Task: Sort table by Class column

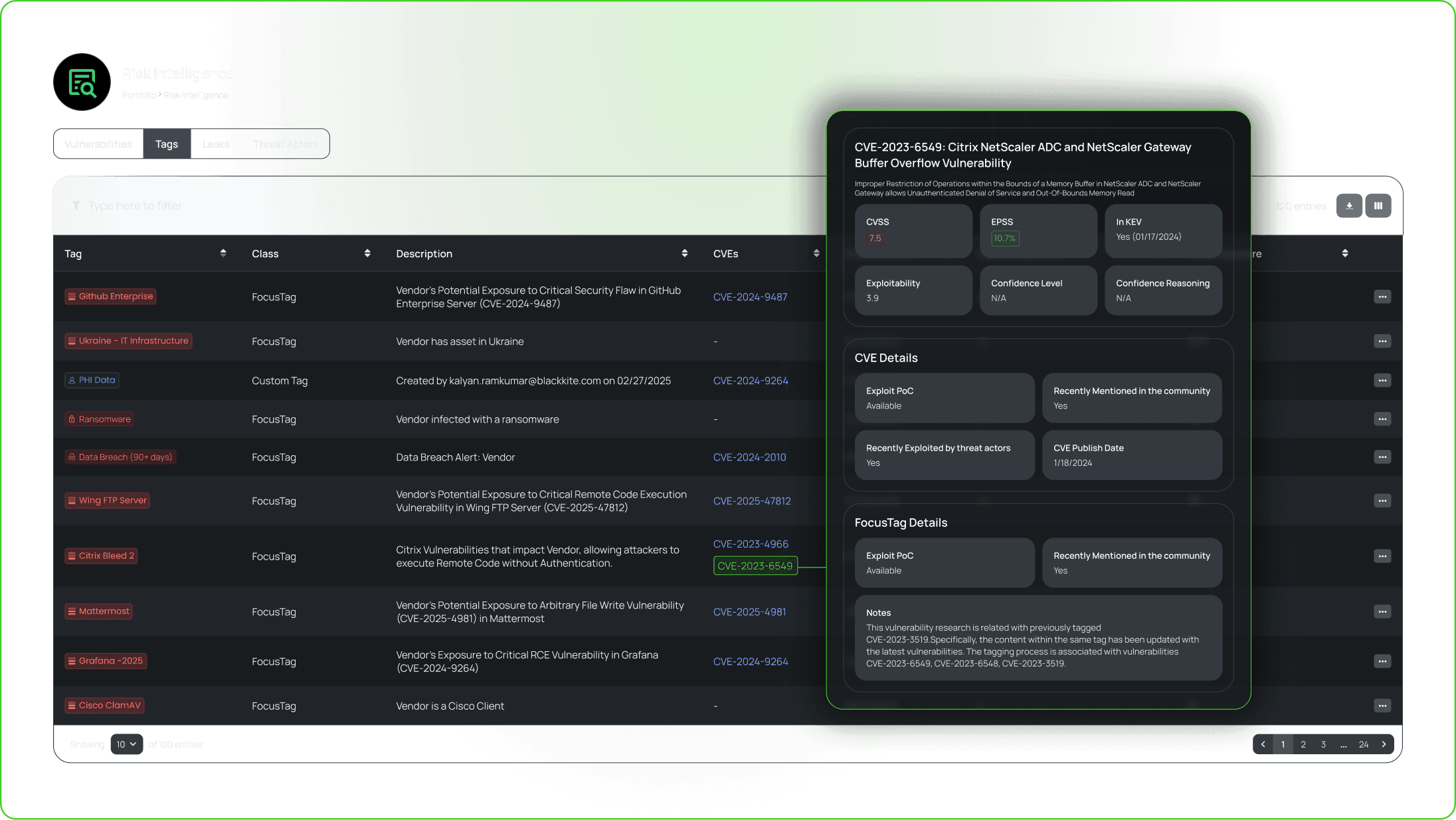Action: coord(367,253)
